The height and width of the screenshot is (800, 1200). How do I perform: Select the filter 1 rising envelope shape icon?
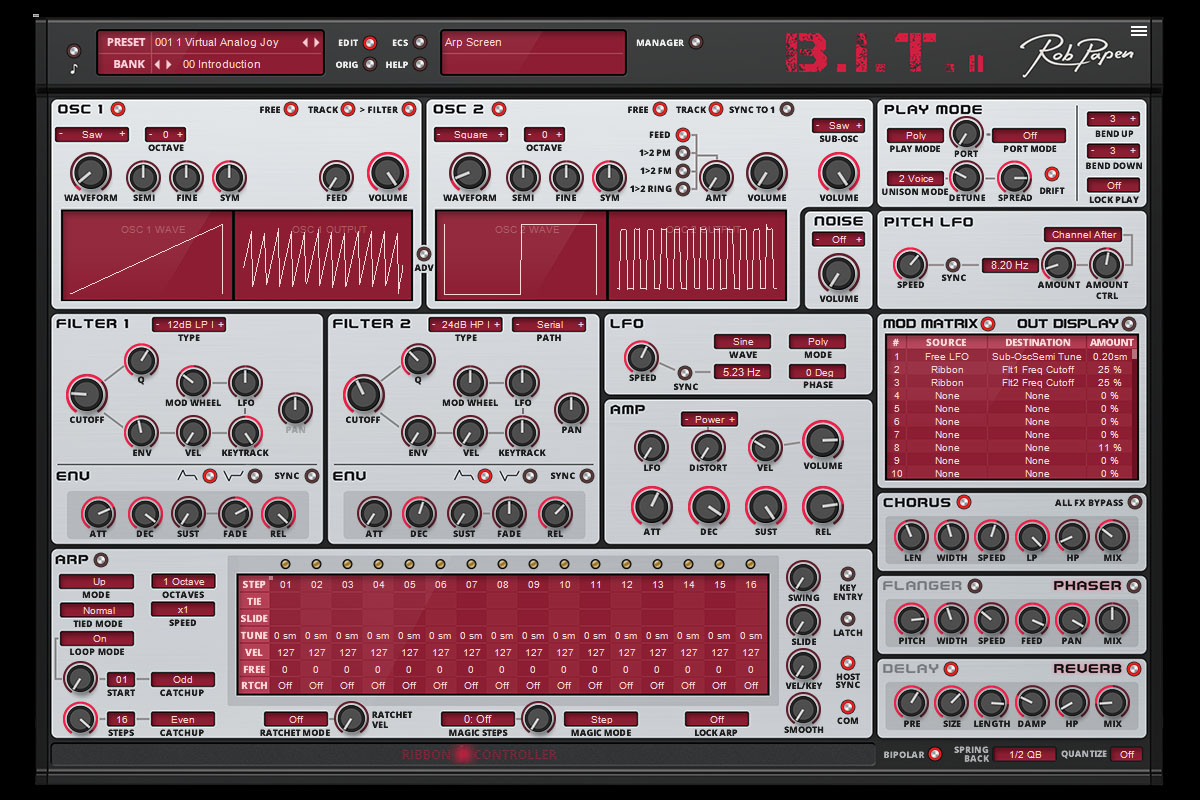188,476
